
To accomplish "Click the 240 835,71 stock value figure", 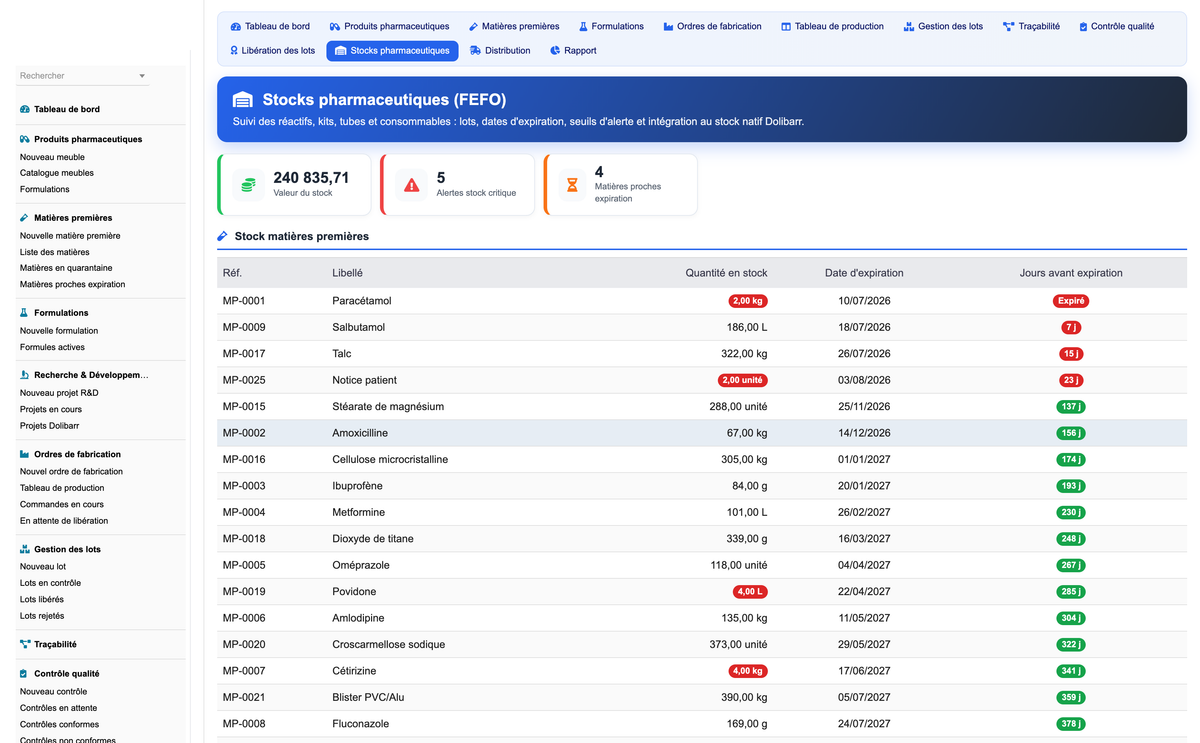I will tap(311, 178).
